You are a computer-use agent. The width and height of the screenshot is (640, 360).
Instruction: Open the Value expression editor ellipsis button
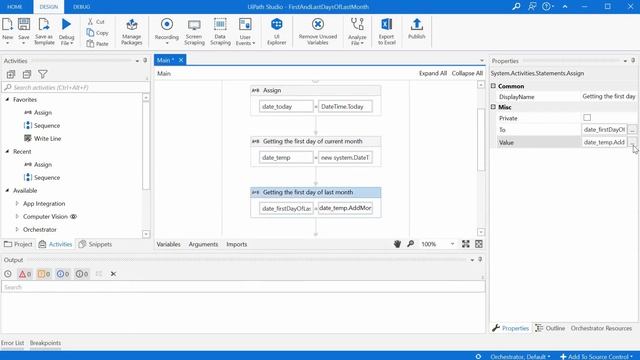click(x=632, y=142)
